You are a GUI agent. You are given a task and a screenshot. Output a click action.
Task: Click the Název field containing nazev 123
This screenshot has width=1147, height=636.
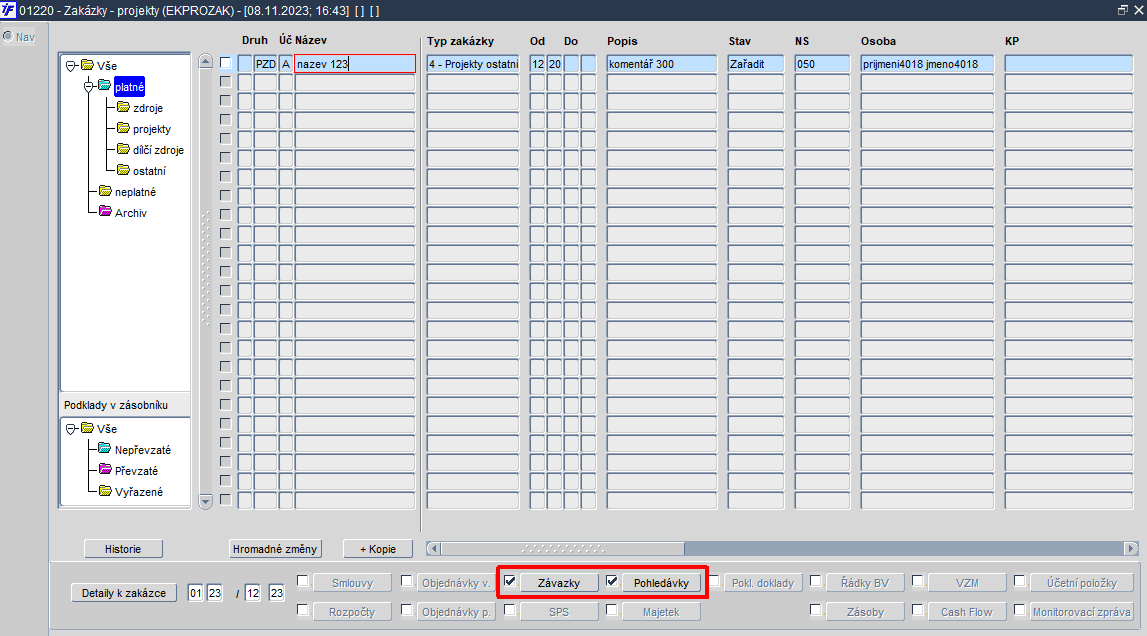click(x=355, y=64)
